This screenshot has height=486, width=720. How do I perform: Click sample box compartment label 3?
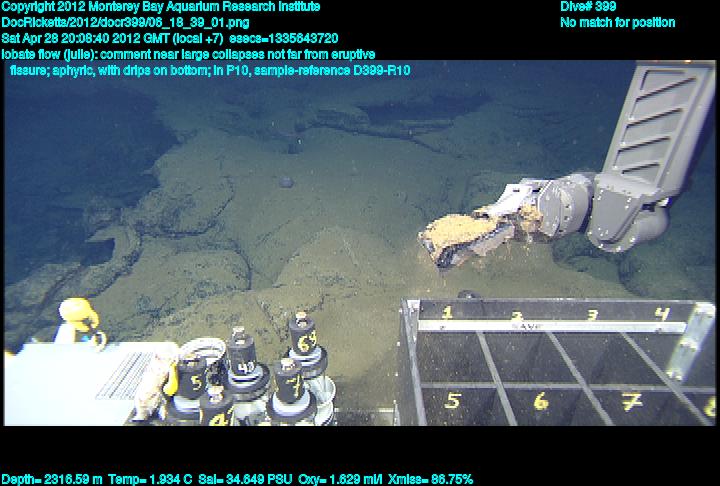tap(593, 315)
